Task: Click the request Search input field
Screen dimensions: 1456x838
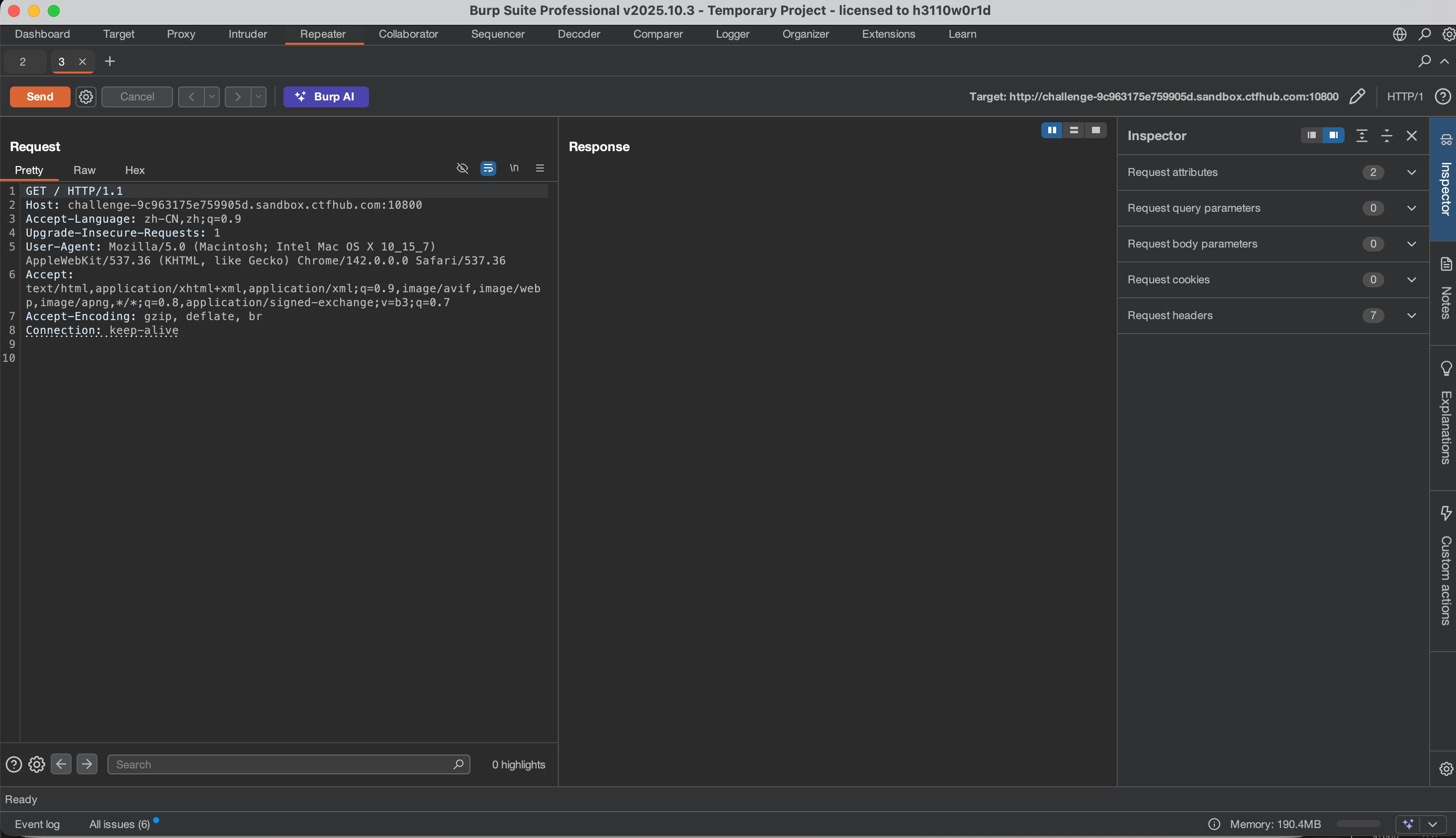Action: 282,764
